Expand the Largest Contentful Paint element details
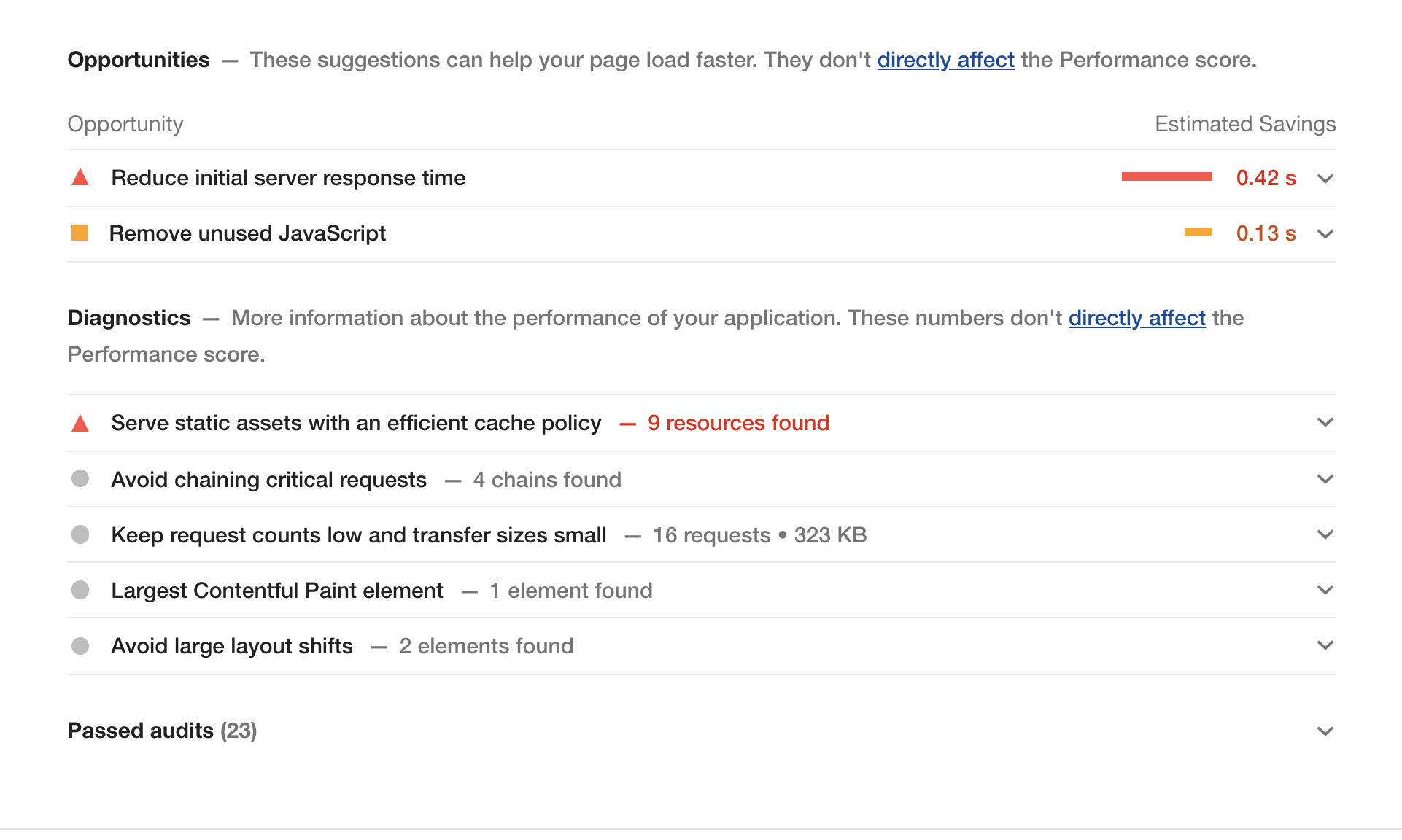The height and width of the screenshot is (840, 1402). click(1325, 591)
